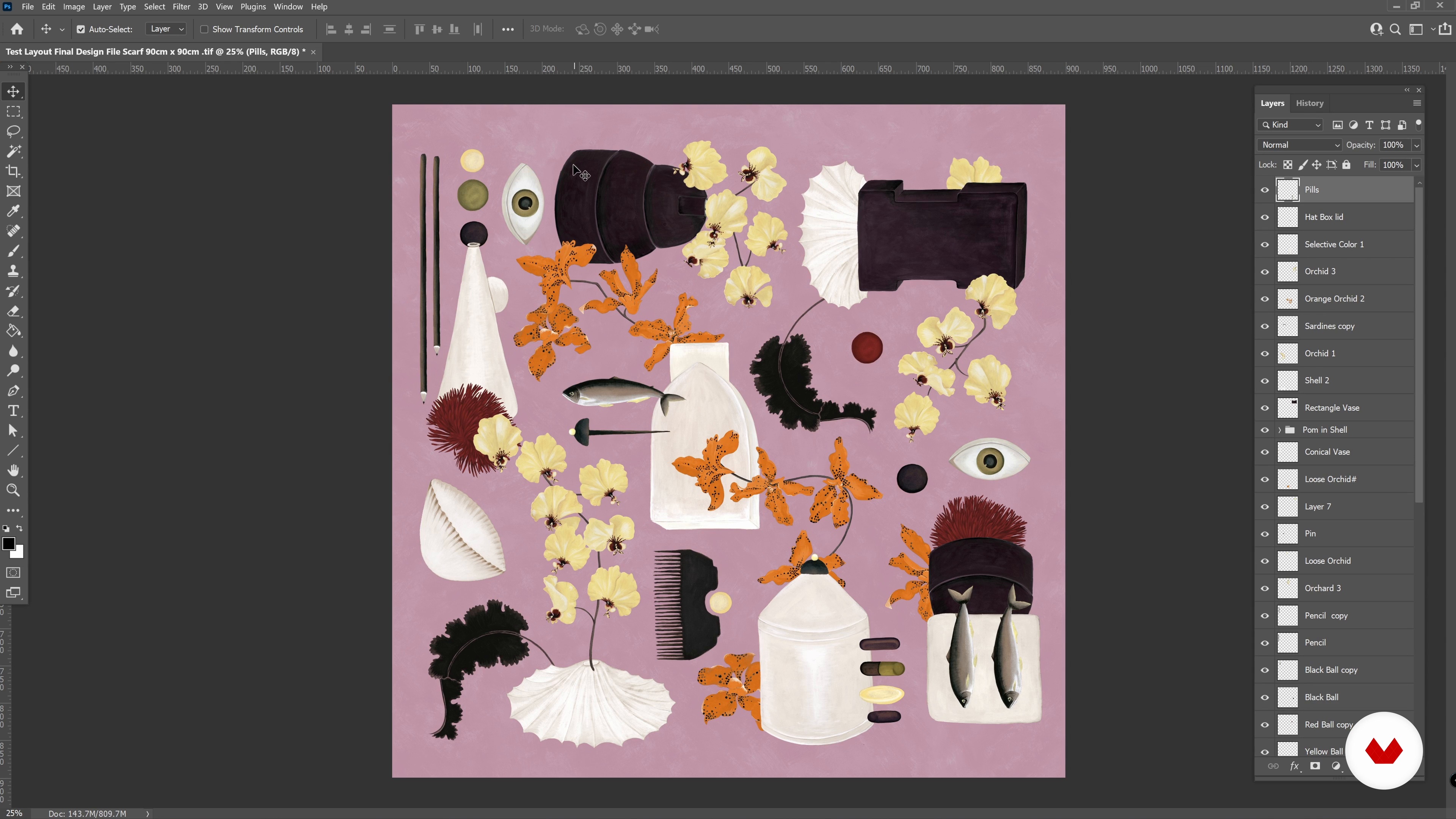Hide the Rectangle Vase layer

[1265, 408]
